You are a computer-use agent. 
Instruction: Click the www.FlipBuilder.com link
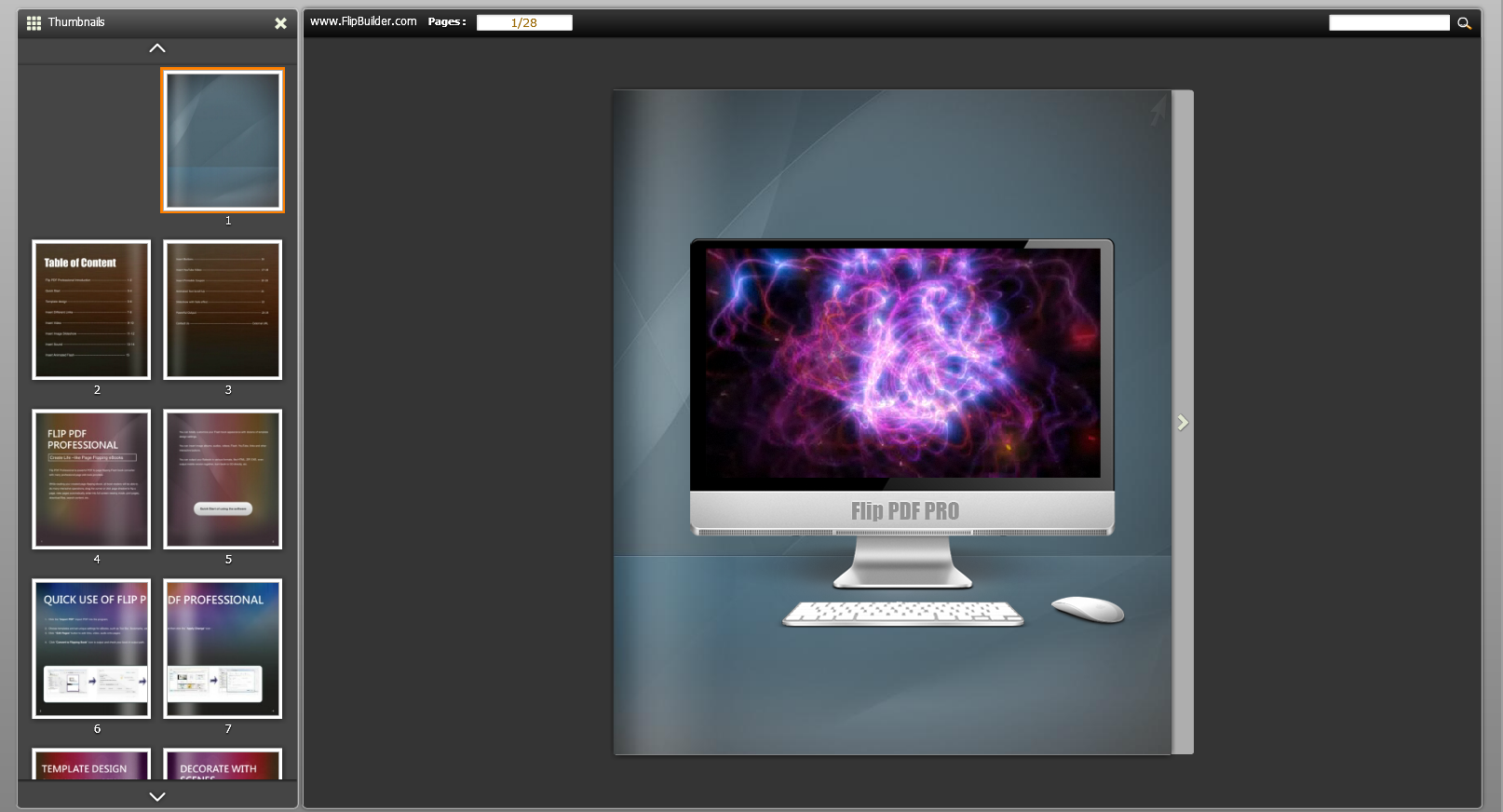point(363,21)
